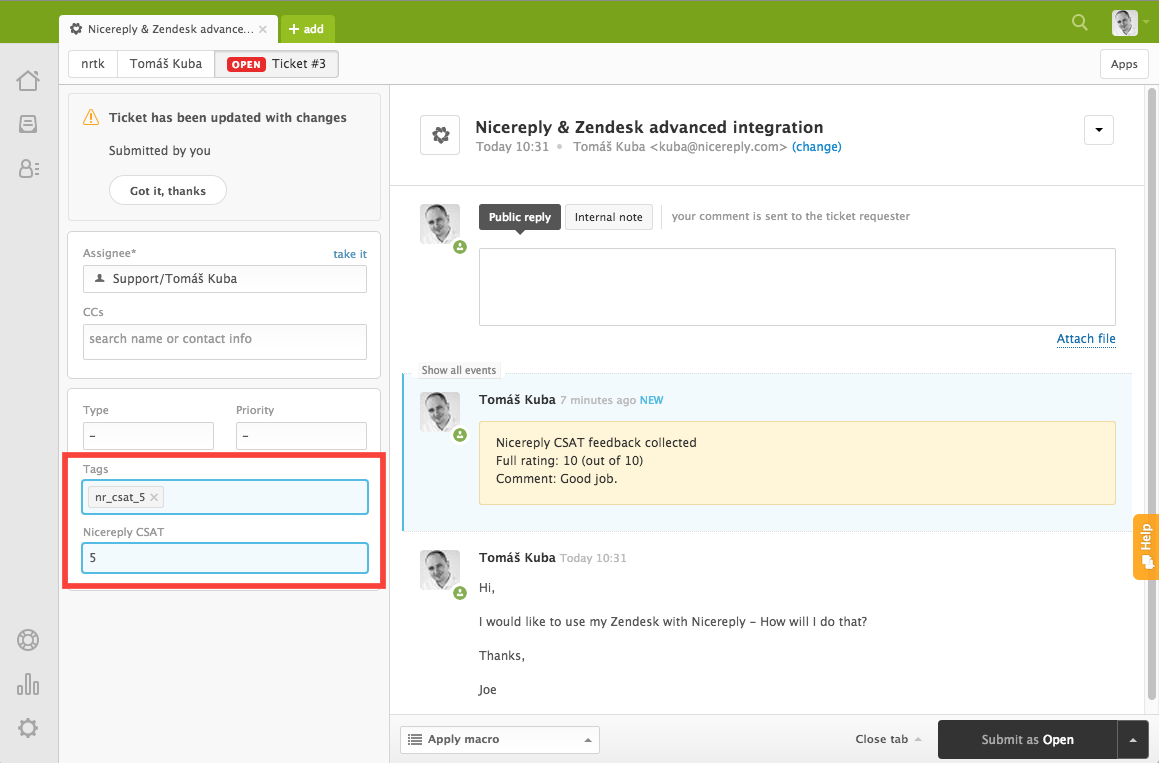
Task: Click Show all events
Action: pyautogui.click(x=458, y=370)
